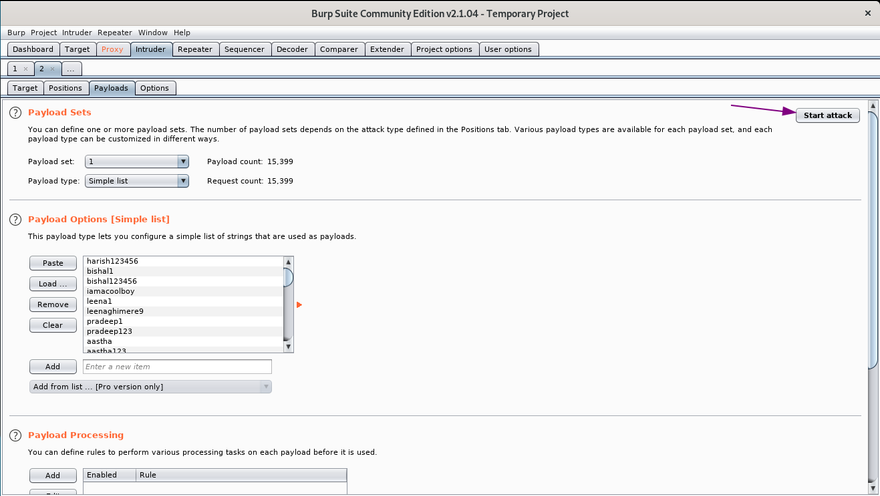Click the Enabled column header

point(109,475)
